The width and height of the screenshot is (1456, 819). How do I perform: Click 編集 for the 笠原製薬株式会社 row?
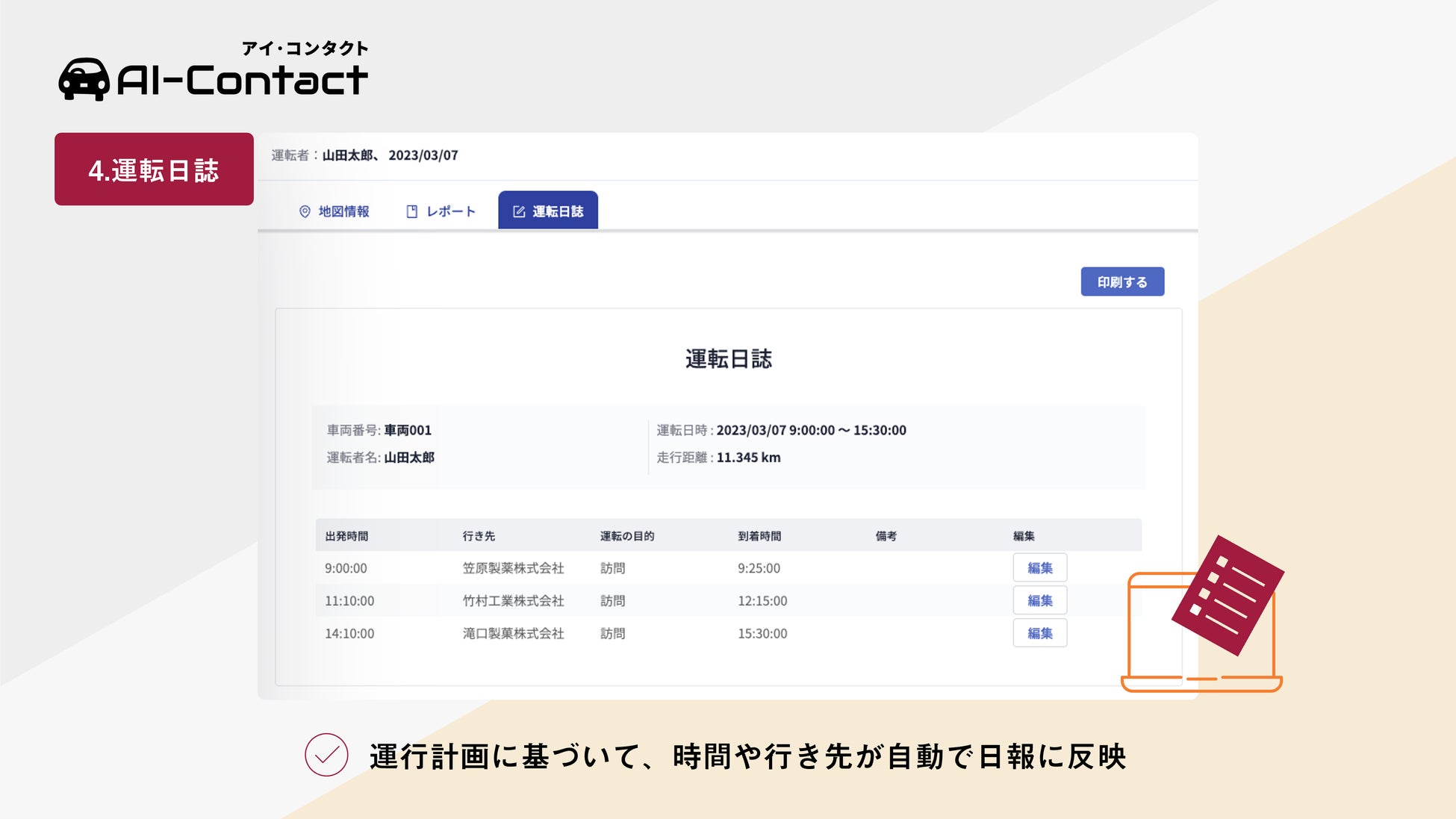click(x=1039, y=567)
